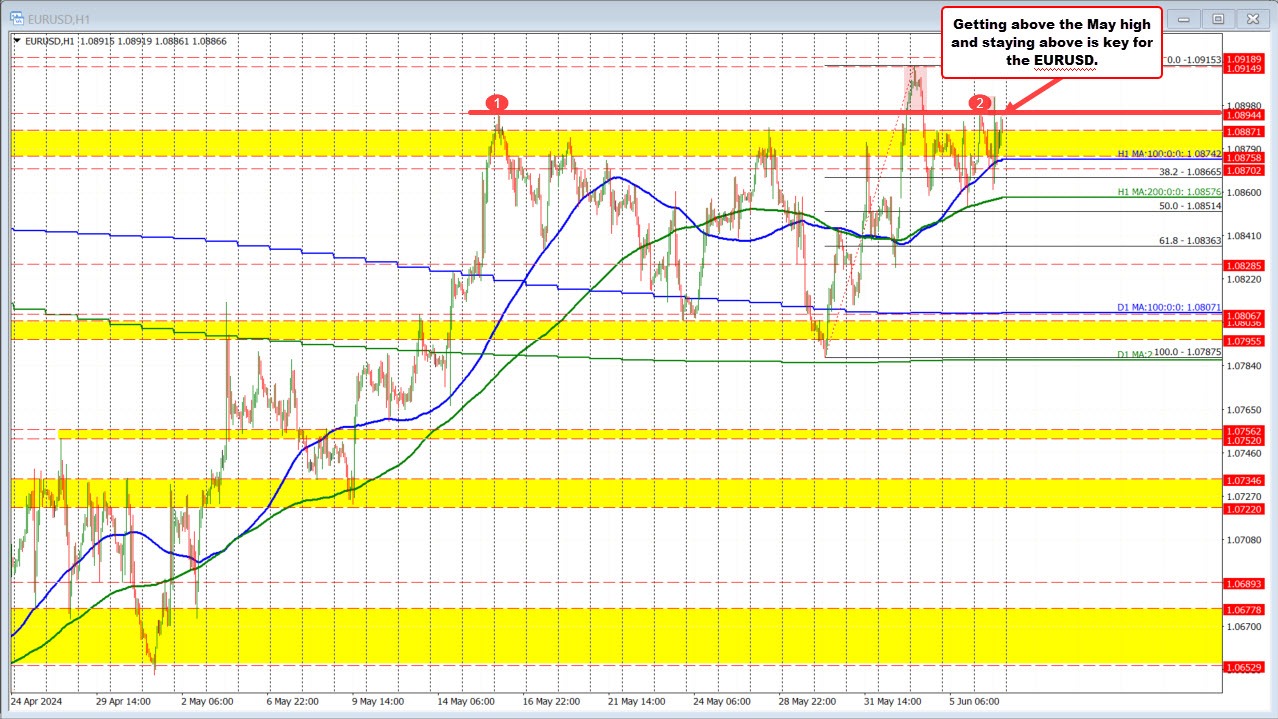This screenshot has height=719, width=1278.
Task: Click the red 1.08944 resistance price label
Action: coord(1247,115)
